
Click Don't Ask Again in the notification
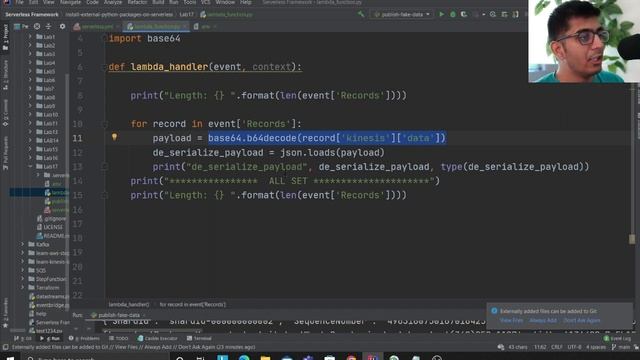[582, 320]
